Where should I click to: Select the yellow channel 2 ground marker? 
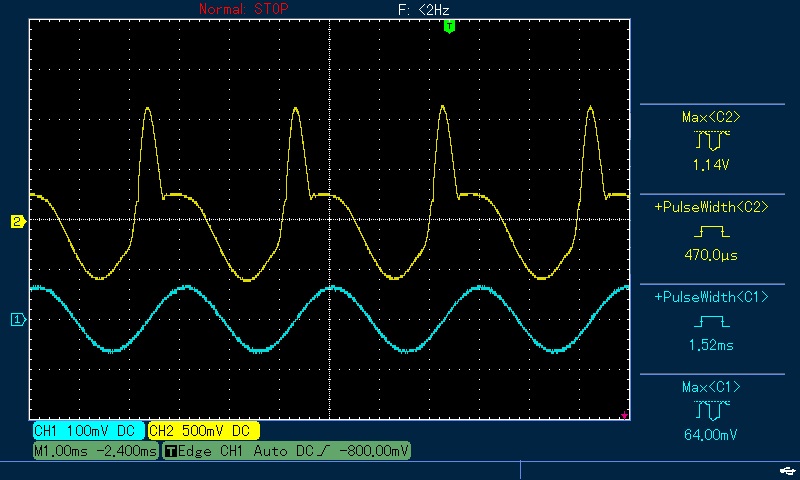coord(18,222)
